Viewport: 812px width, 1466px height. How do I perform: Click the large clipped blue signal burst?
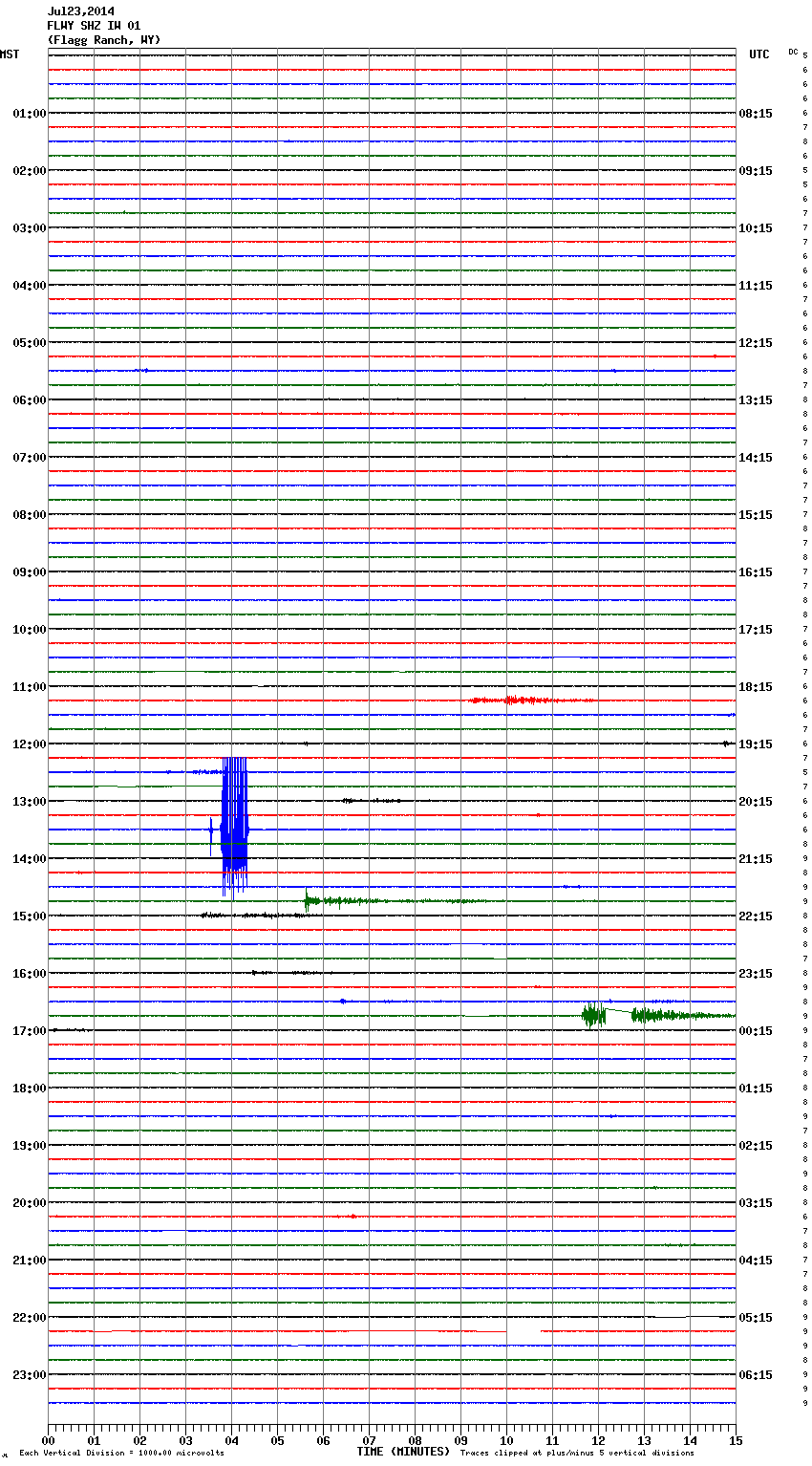tap(234, 828)
